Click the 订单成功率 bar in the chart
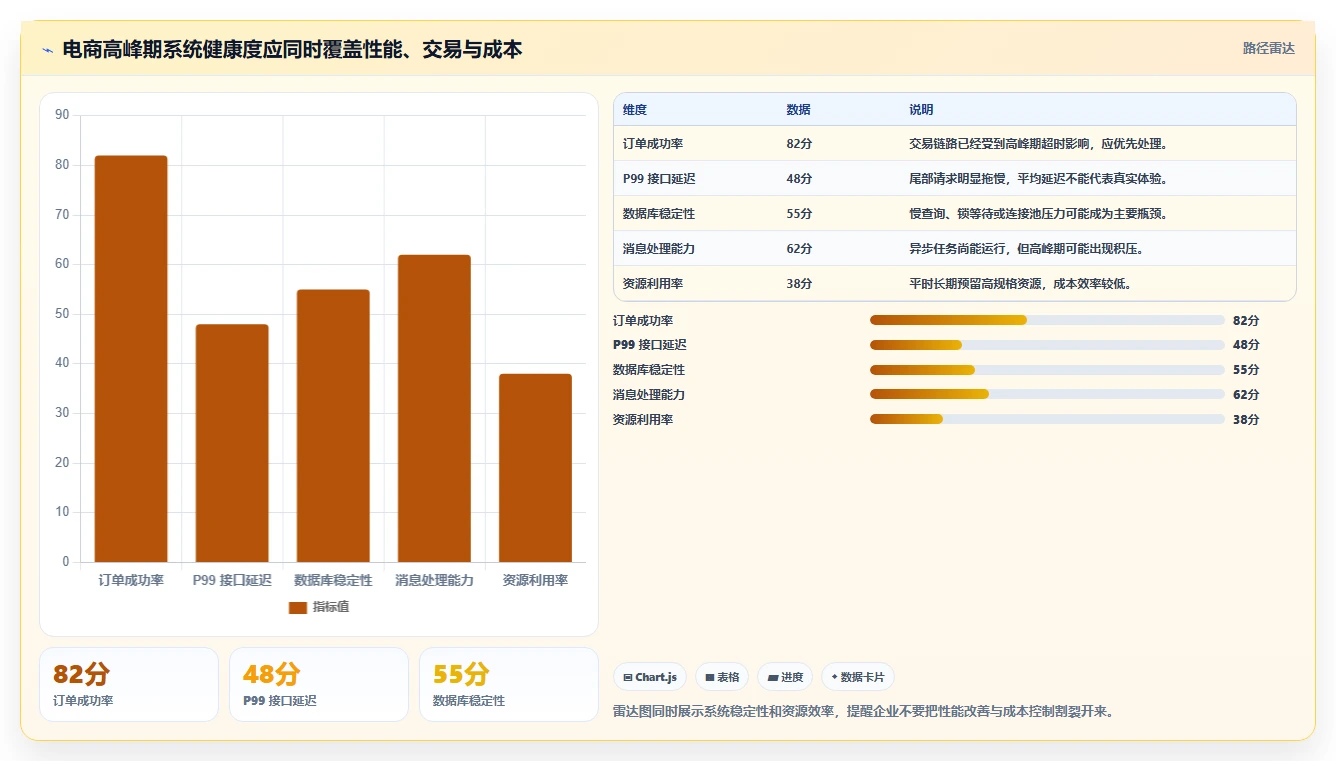Viewport: 1336px width, 761px height. tap(131, 359)
